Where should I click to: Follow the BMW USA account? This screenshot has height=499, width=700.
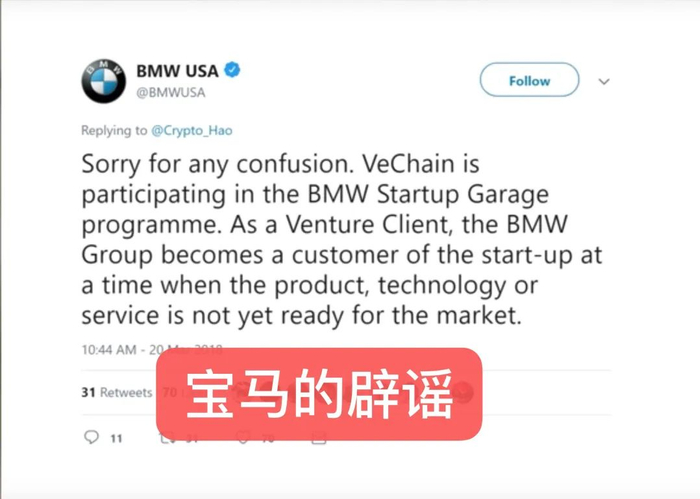(x=529, y=80)
